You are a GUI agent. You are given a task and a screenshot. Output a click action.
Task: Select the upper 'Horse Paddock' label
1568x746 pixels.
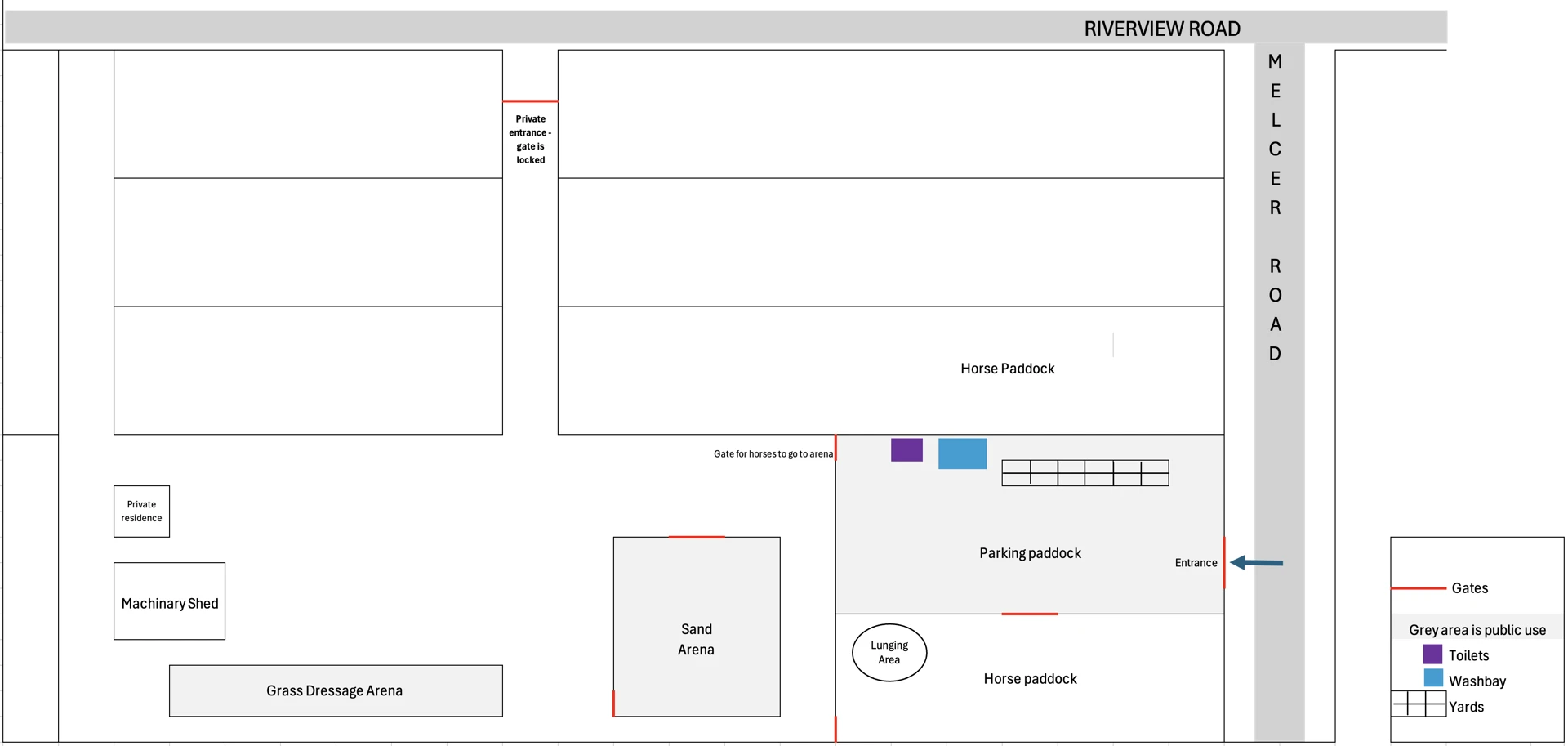point(1007,369)
